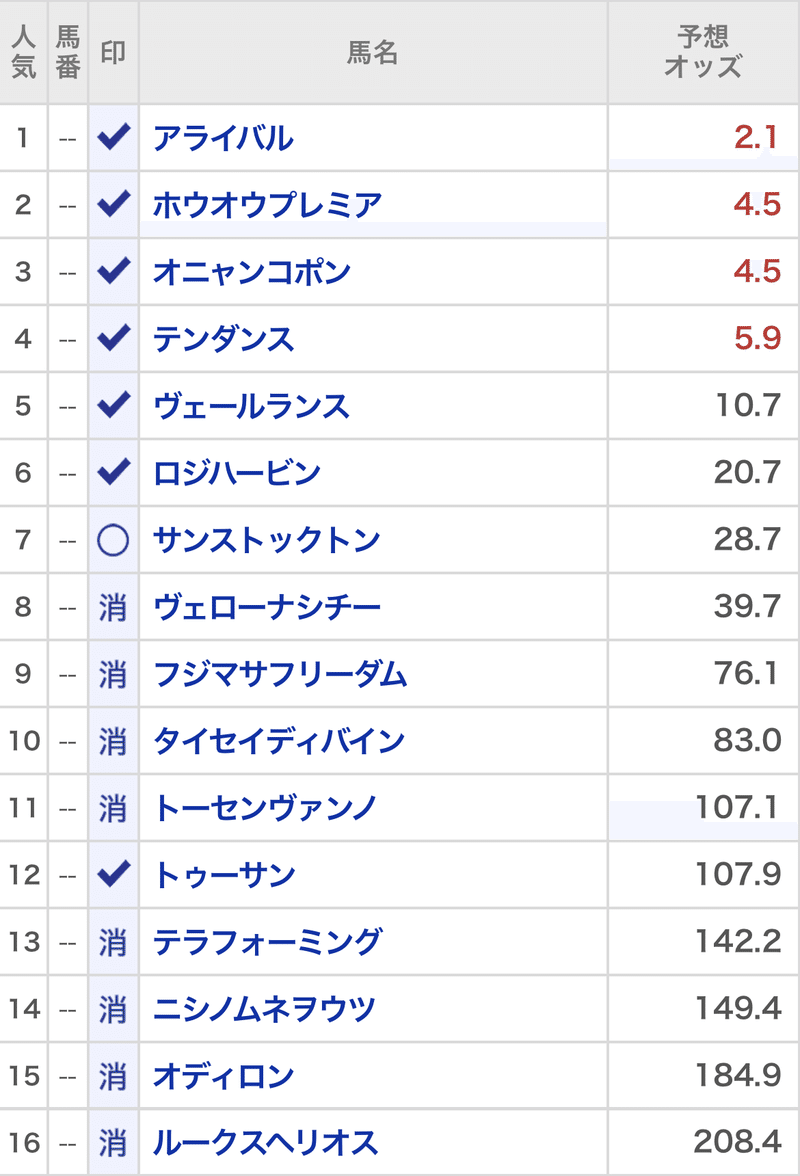Viewport: 800px width, 1176px height.
Task: Click the 消 mark for タイセイディバイン
Action: point(113,741)
